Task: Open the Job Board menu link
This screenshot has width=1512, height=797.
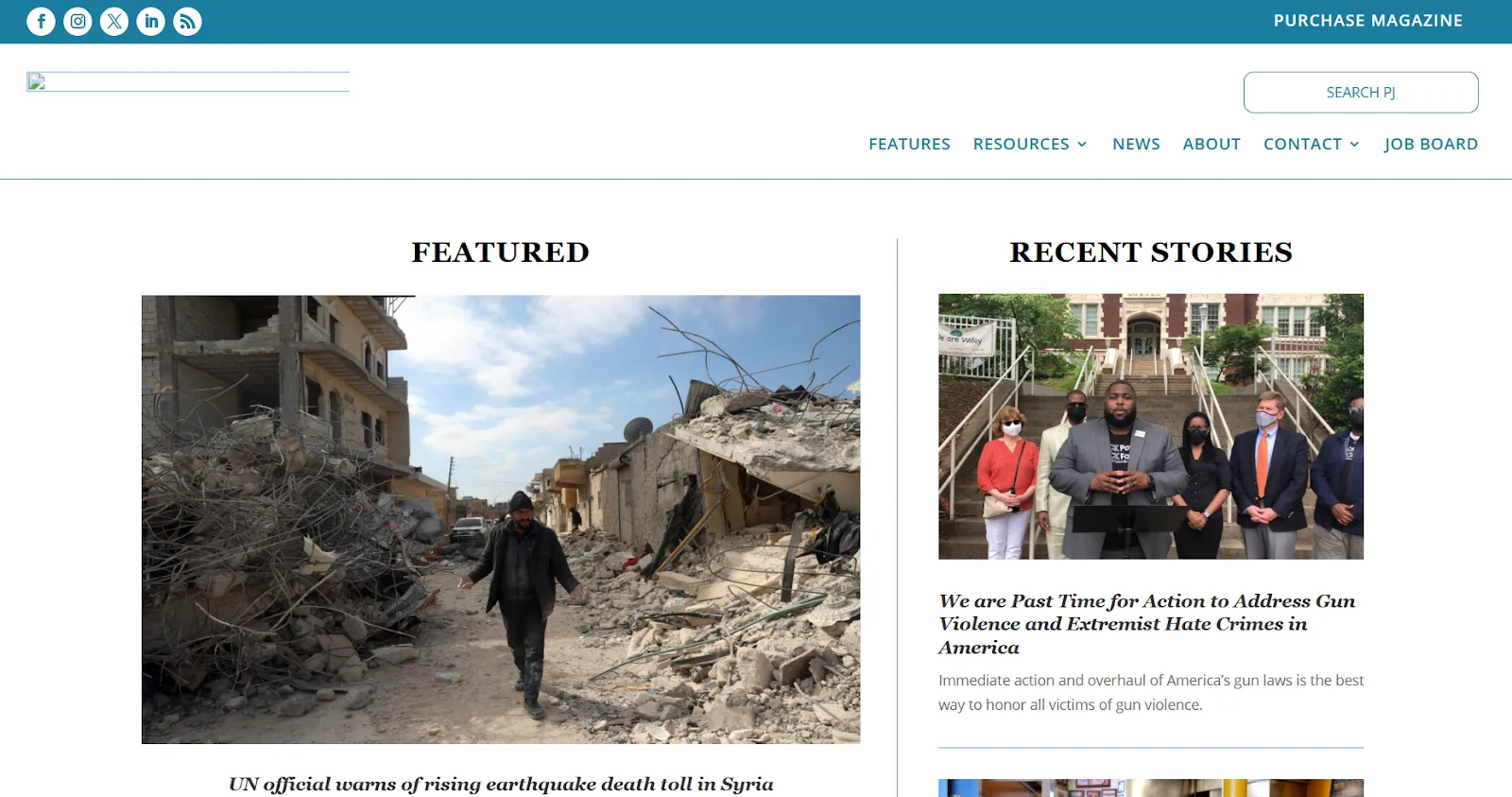Action: (x=1431, y=144)
